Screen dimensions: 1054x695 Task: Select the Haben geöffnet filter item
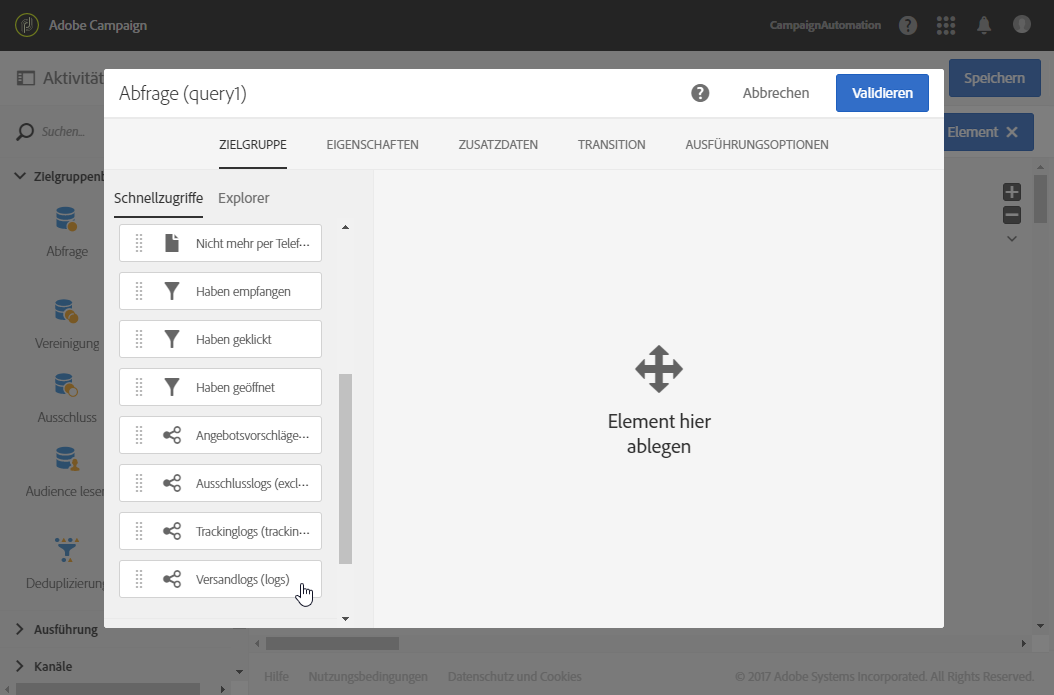pyautogui.click(x=220, y=387)
